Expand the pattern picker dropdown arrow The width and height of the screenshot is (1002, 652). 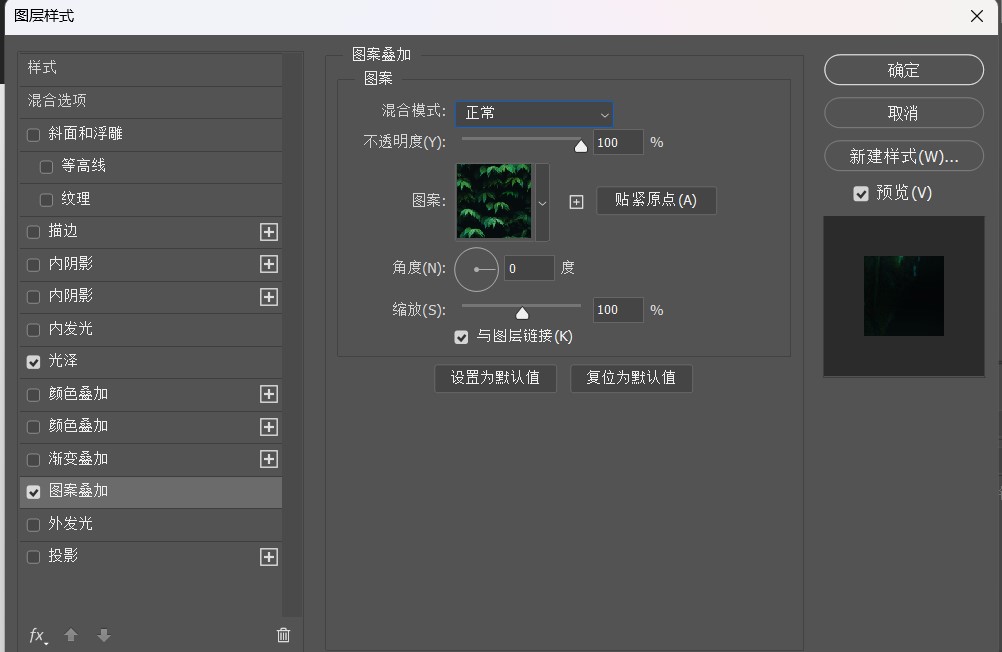click(543, 202)
